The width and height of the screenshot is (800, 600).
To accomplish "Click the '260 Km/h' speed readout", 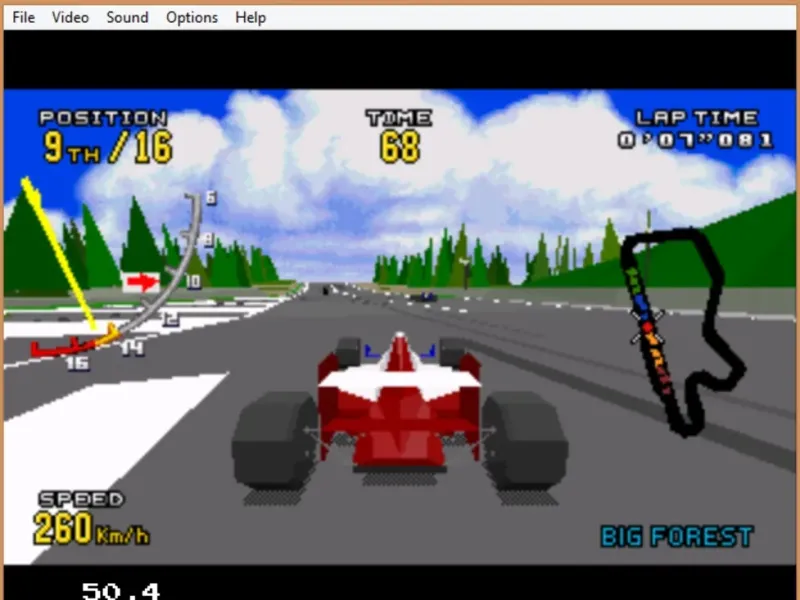I will tap(91, 529).
